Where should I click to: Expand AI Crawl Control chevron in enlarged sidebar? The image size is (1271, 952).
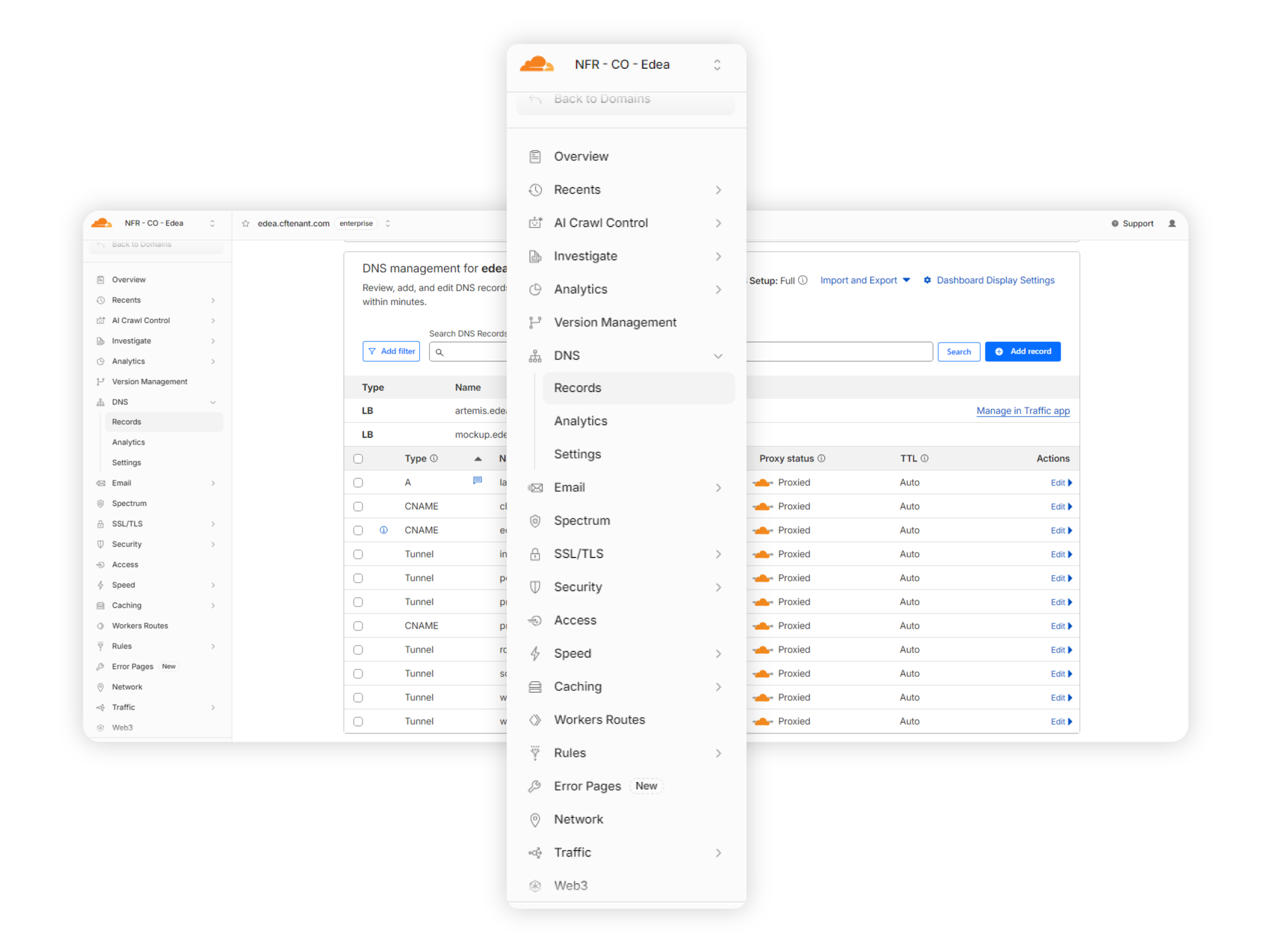[x=719, y=224]
